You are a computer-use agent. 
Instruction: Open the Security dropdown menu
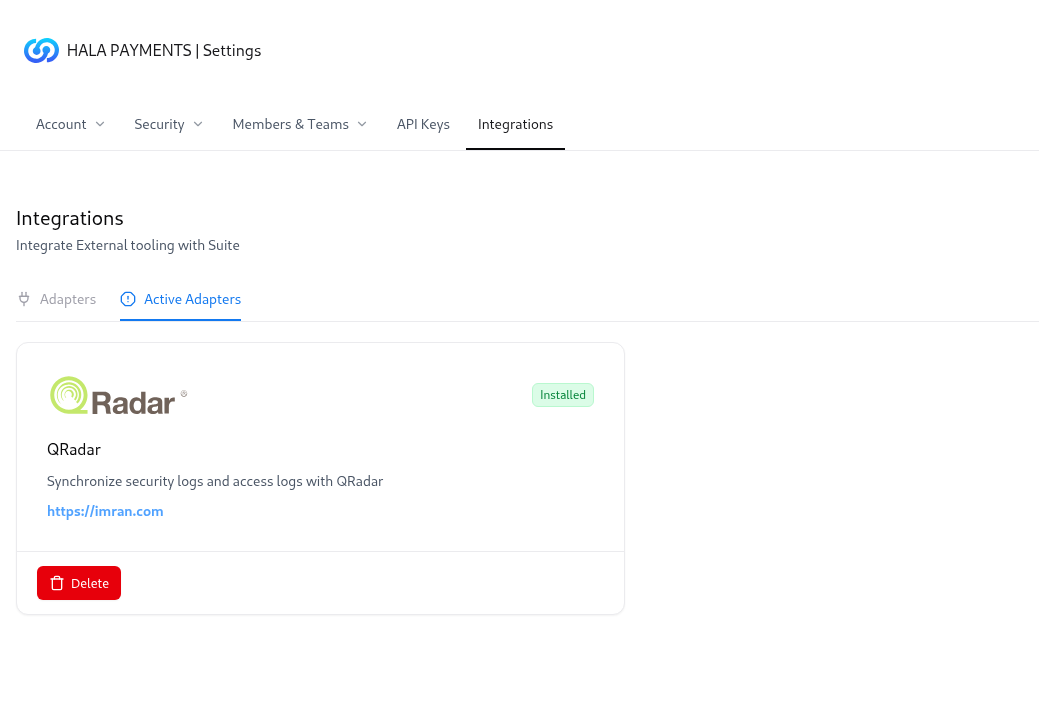click(168, 124)
